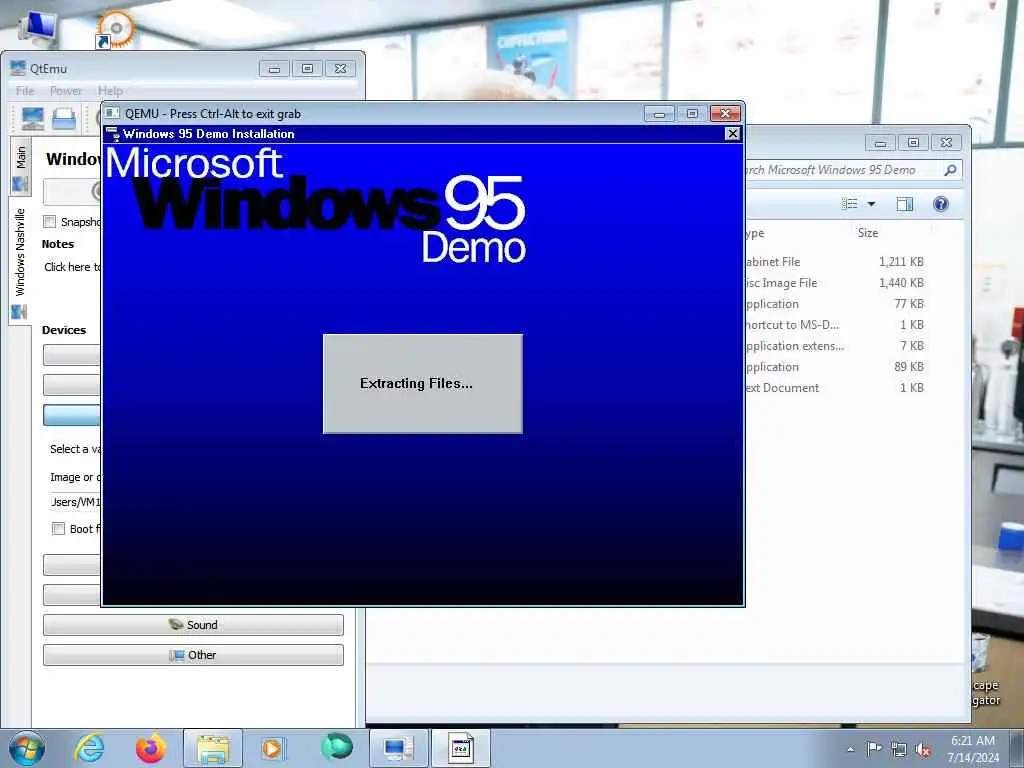Image resolution: width=1024 pixels, height=768 pixels.
Task: Open Explorer help with the question mark icon
Action: (x=940, y=204)
